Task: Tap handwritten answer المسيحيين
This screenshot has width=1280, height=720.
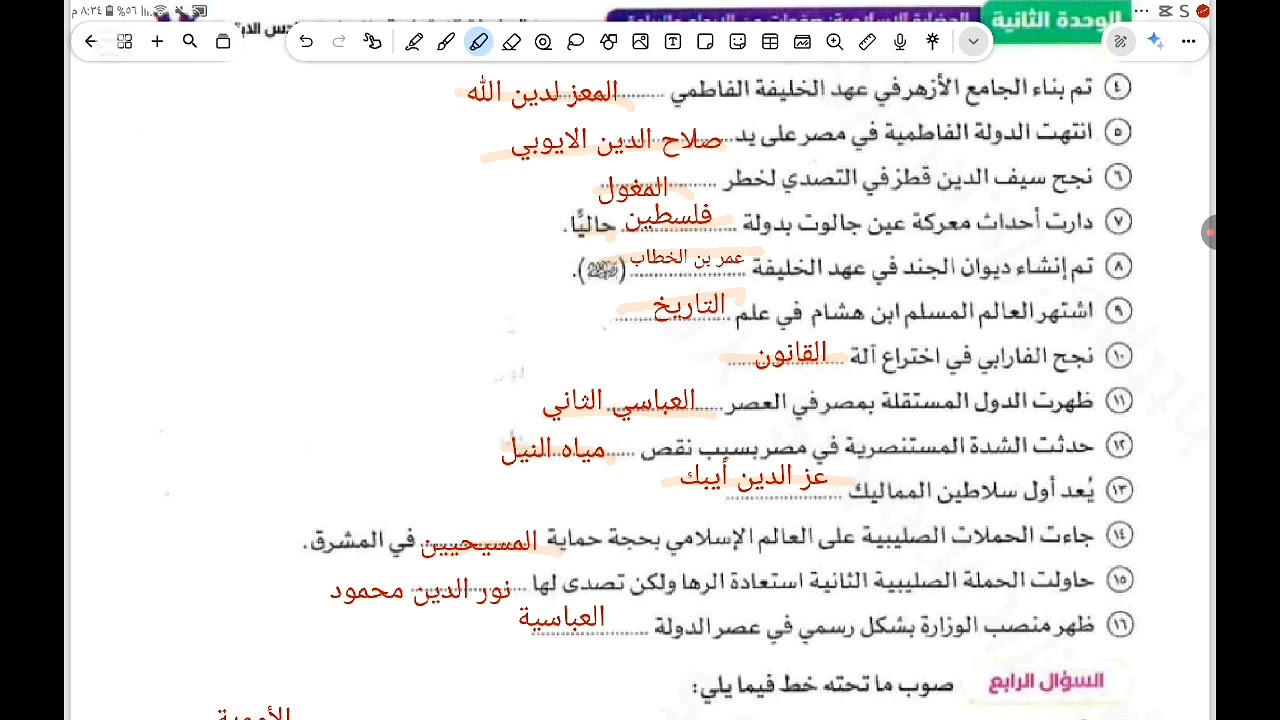Action: tap(479, 543)
